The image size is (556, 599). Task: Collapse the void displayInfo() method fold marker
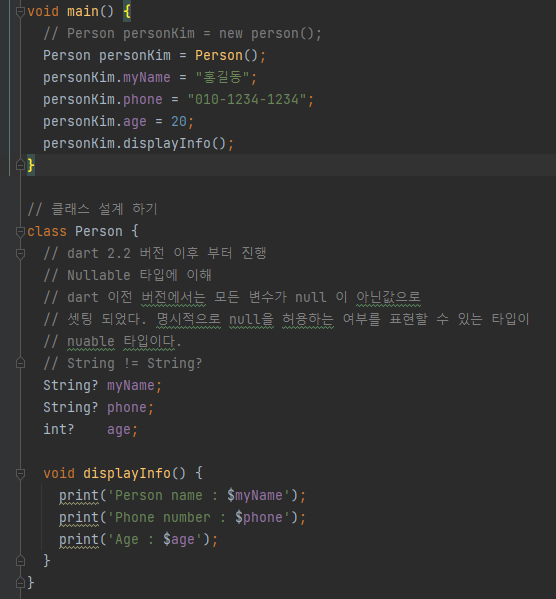point(20,473)
